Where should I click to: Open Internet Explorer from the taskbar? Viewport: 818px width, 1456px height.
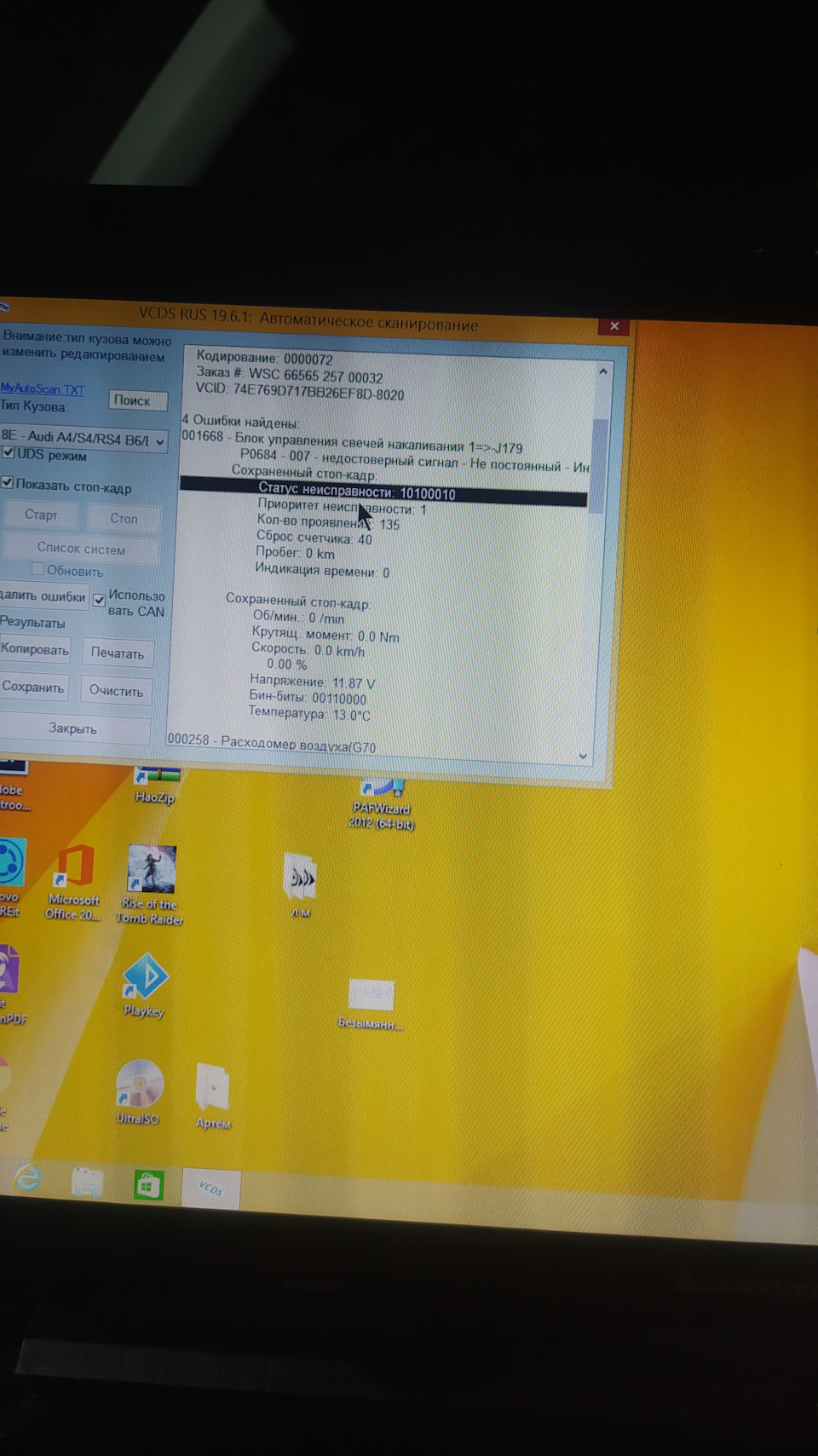(x=27, y=1177)
